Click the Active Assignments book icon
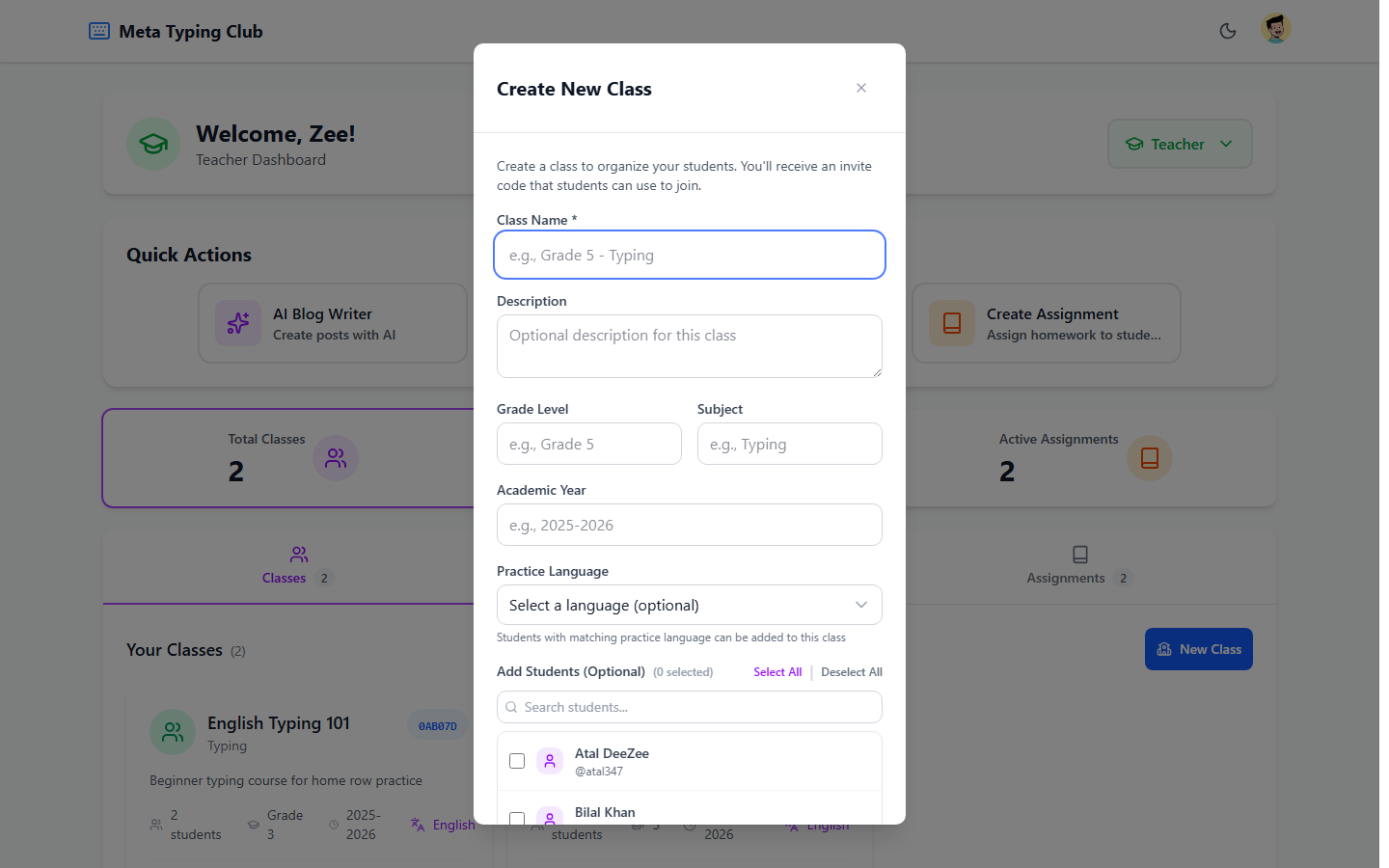The image size is (1389, 868). [1150, 458]
